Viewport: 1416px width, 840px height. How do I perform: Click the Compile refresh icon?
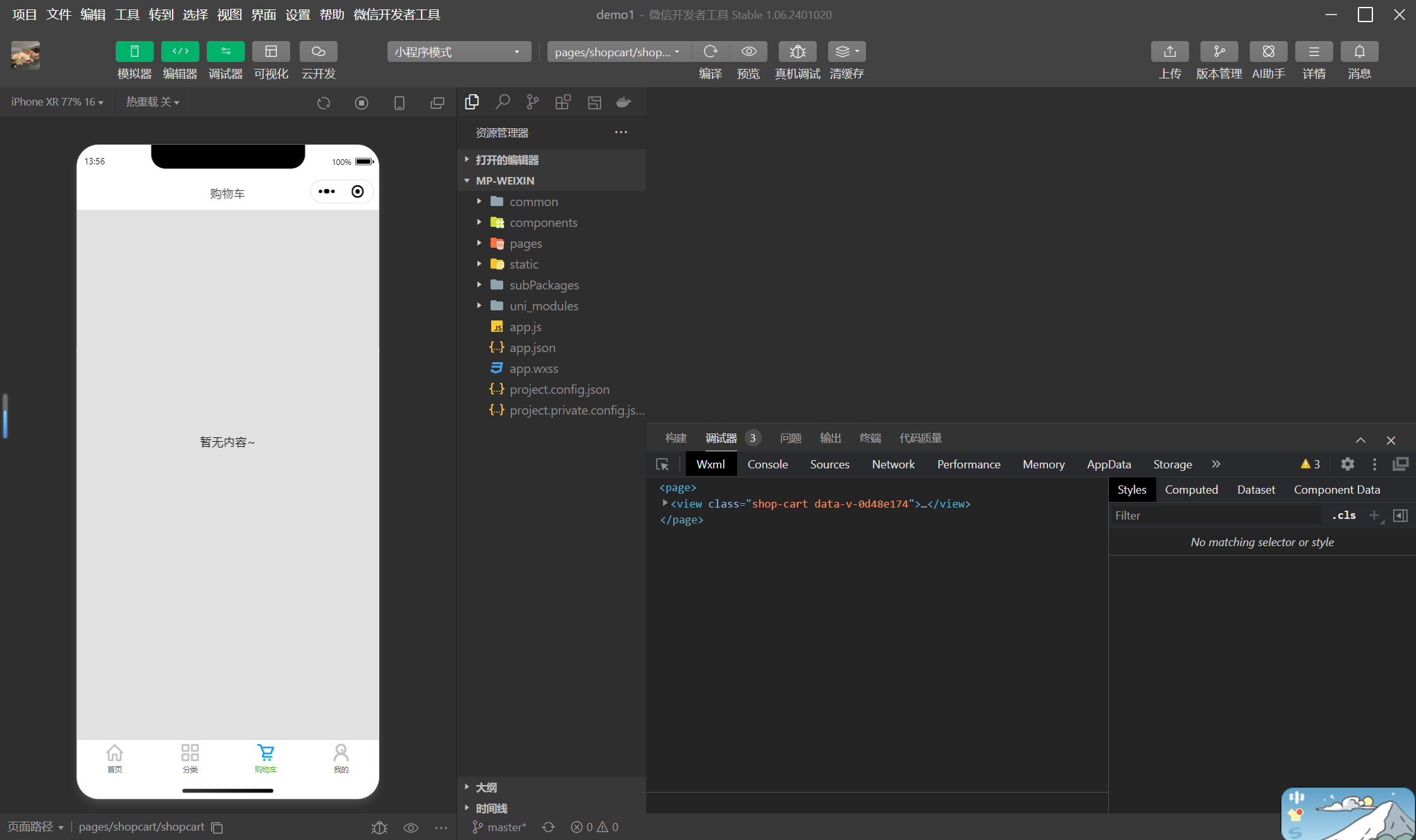(x=711, y=52)
